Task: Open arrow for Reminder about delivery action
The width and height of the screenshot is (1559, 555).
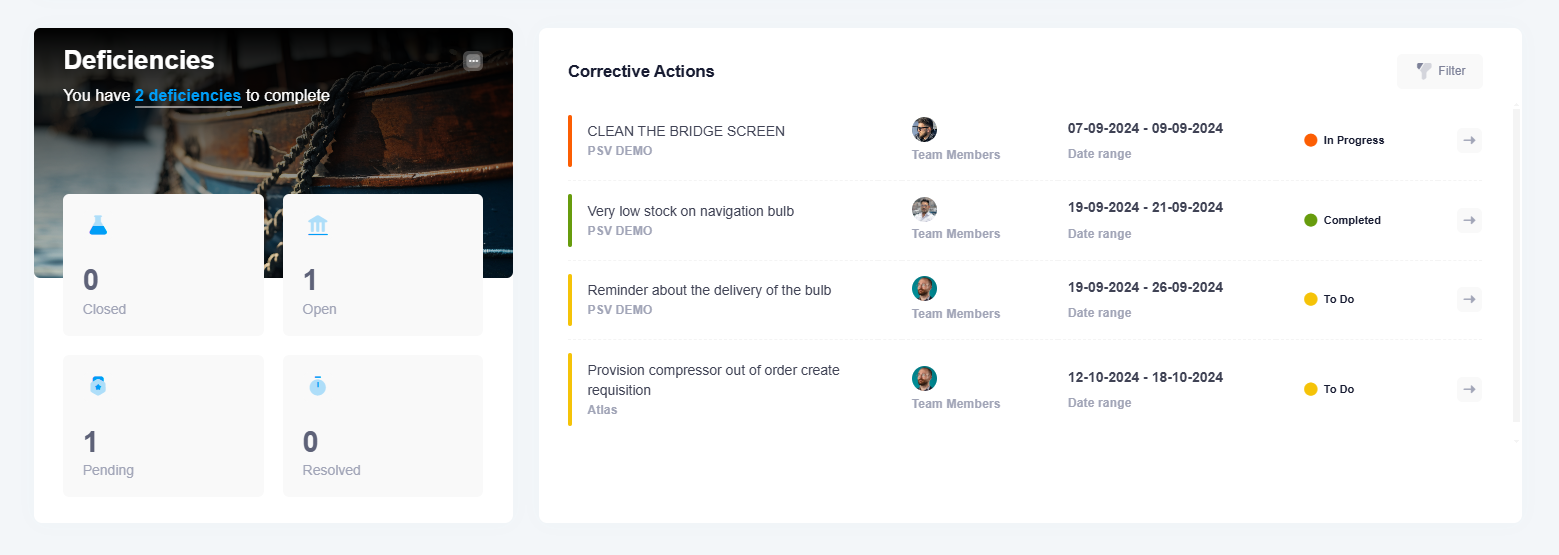Action: tap(1469, 299)
